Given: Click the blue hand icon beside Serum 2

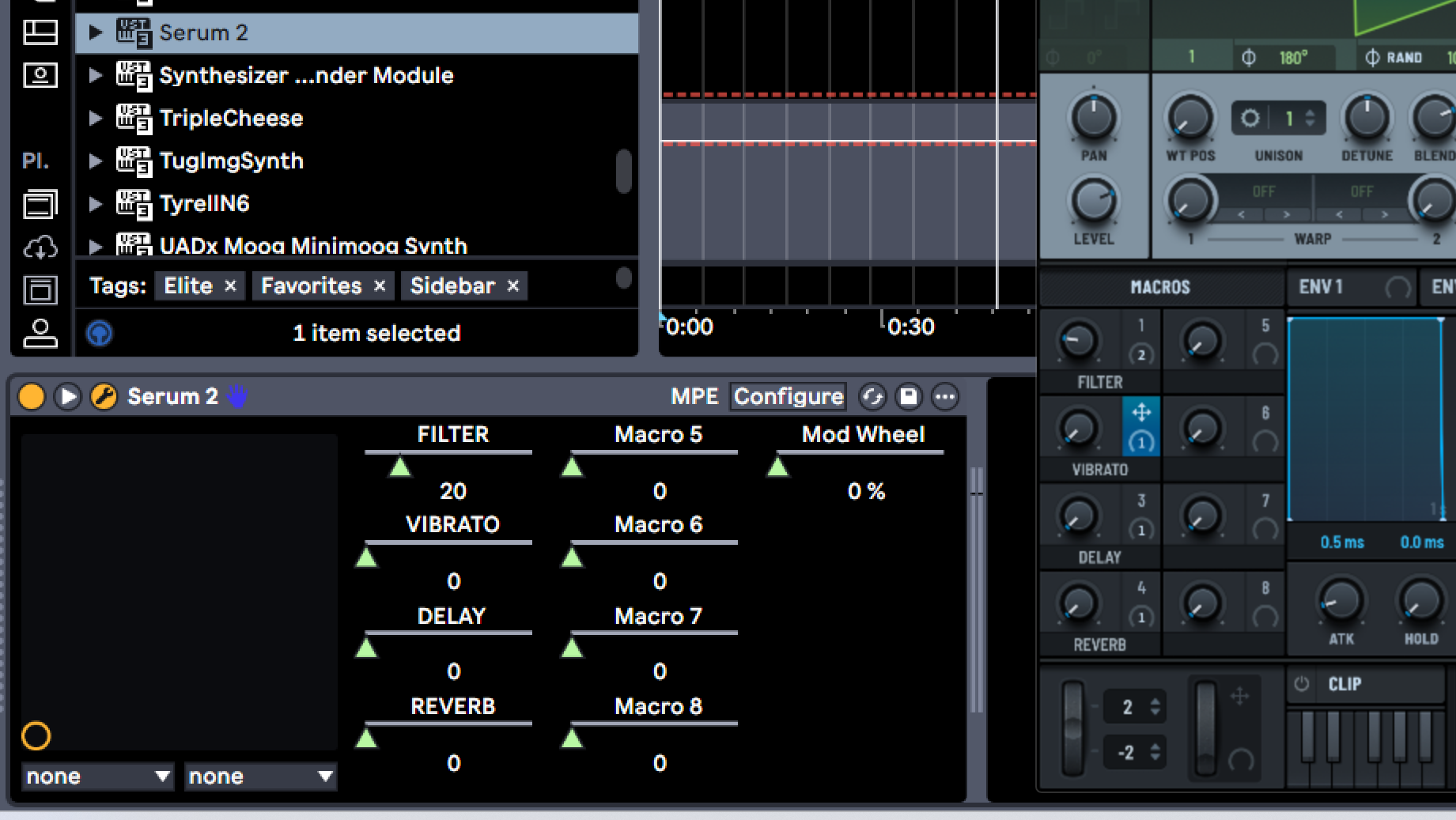Looking at the screenshot, I should (237, 396).
